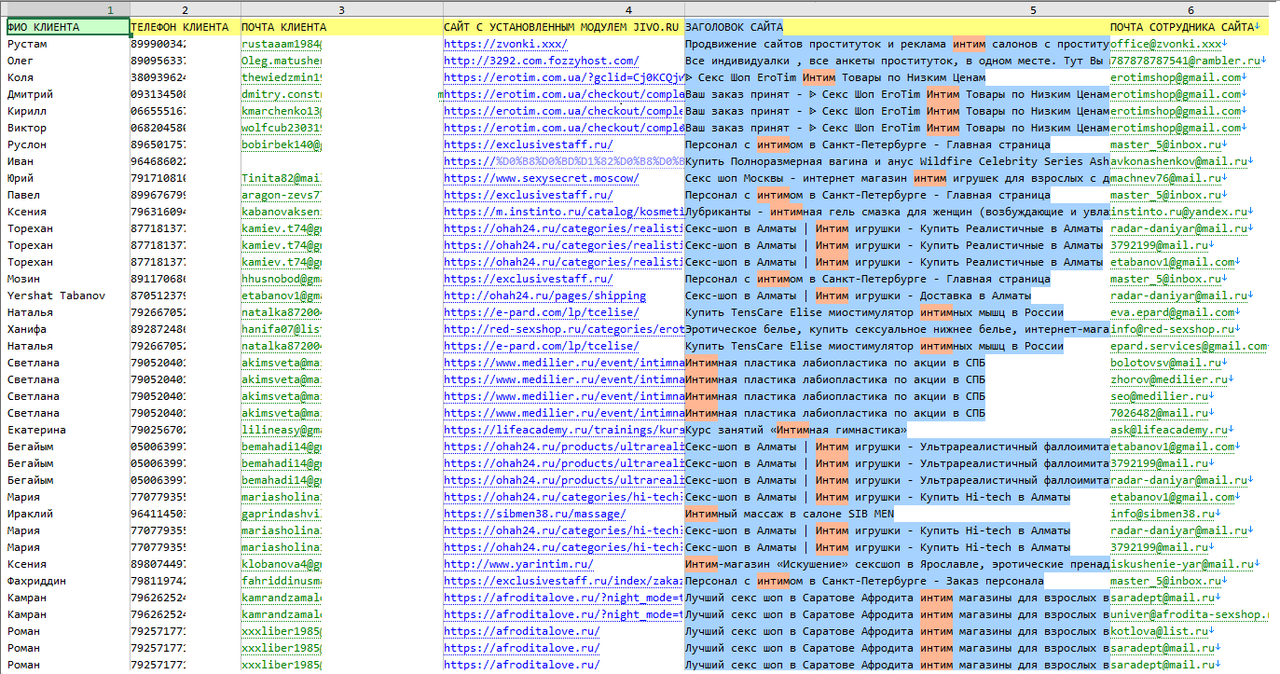Open the https://www.sexysecret.moscow/ link
The height and width of the screenshot is (674, 1280).
coord(541,178)
